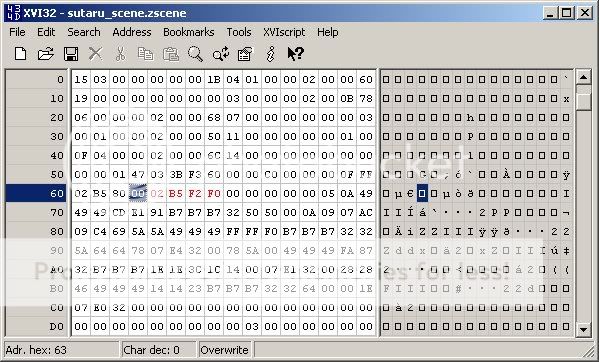Click hex byte 68 in row 20
The image size is (599, 362).
[214, 117]
